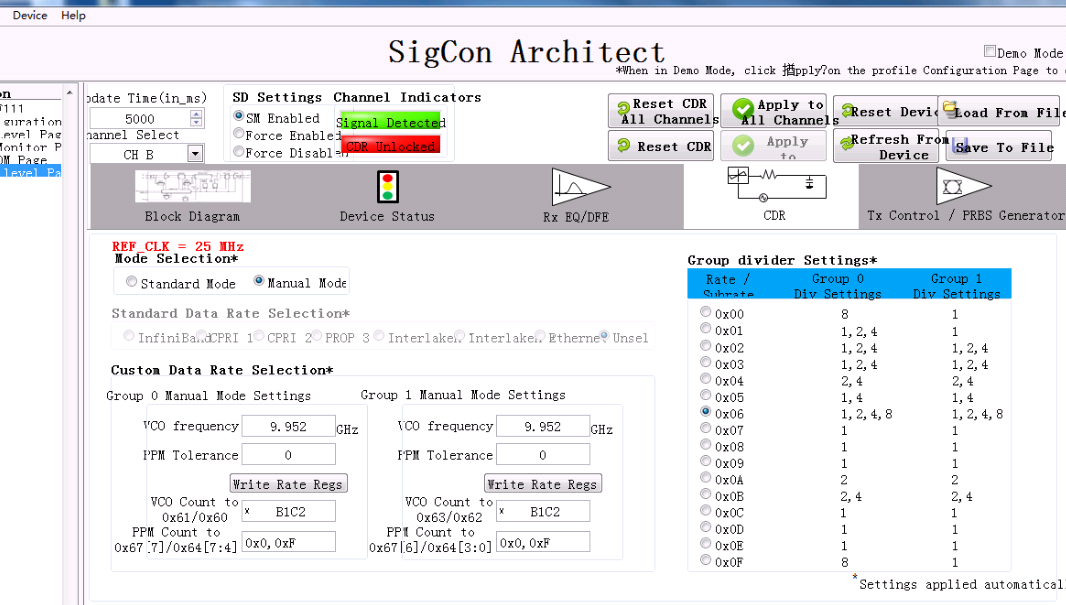The height and width of the screenshot is (605, 1066).
Task: Select Manual Mode radio button
Action: pyautogui.click(x=258, y=281)
